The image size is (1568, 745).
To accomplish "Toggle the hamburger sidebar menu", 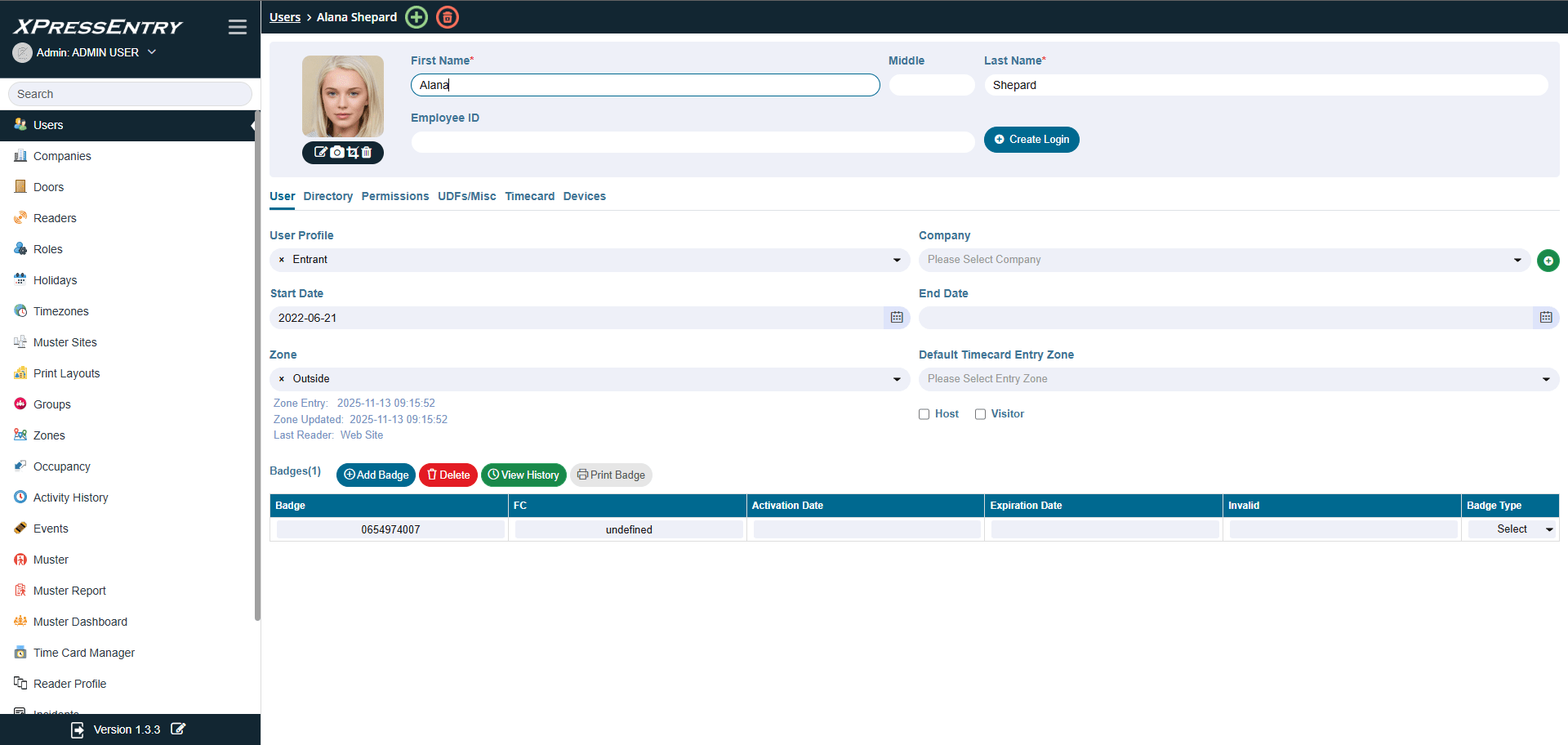I will coord(237,27).
